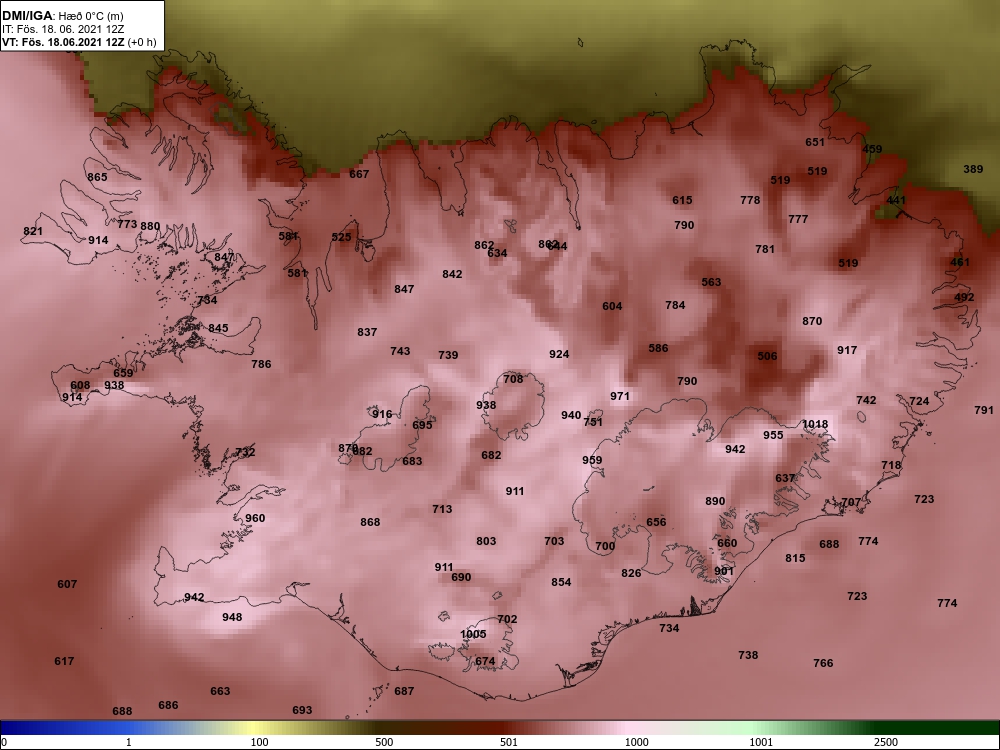Click the legend label "500"
The image size is (1000, 750).
coord(384,742)
